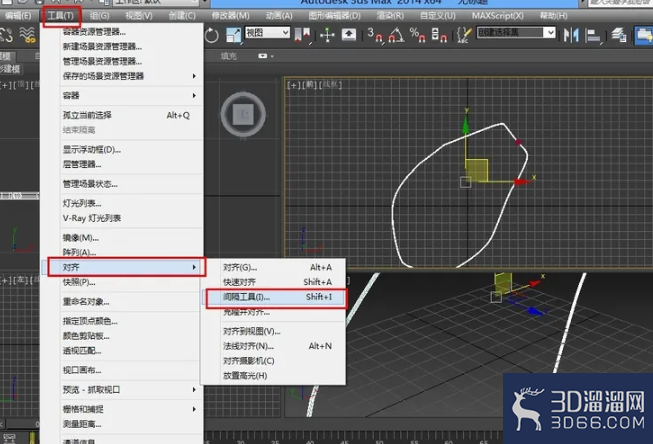The width and height of the screenshot is (653, 444).
Task: Toggle 3D Snaps magnet icon
Action: click(x=375, y=35)
